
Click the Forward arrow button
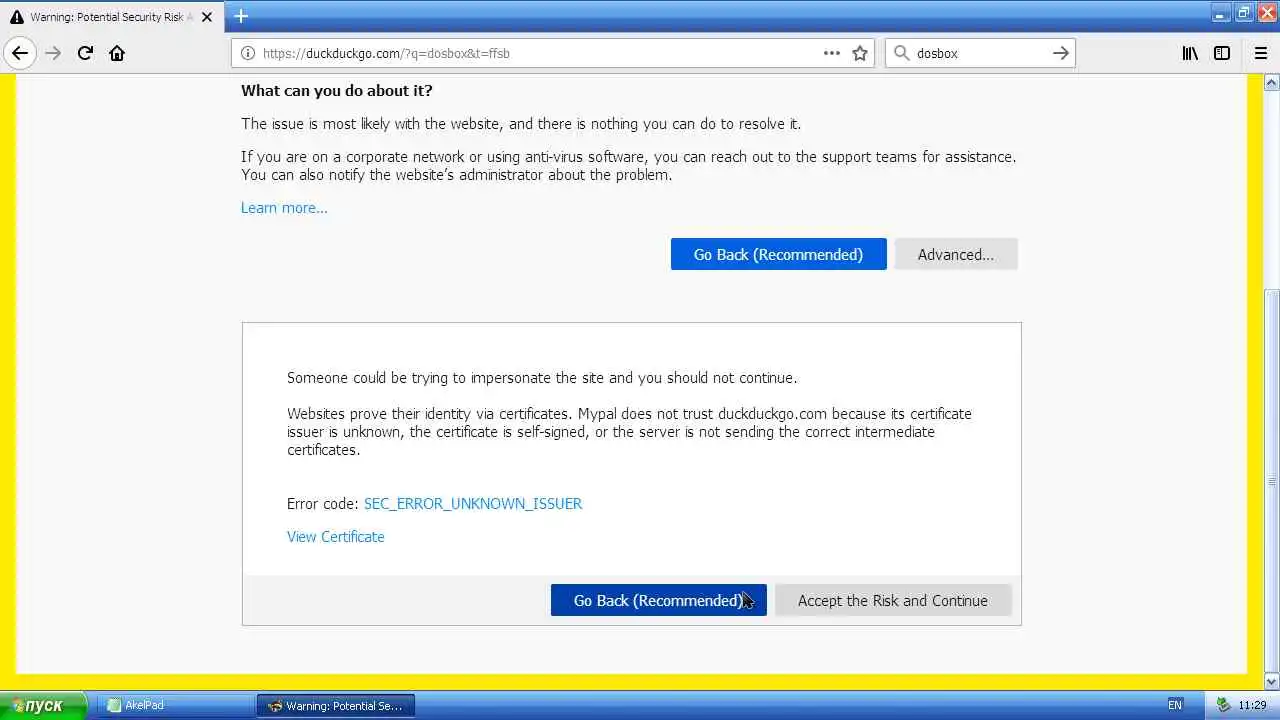click(x=53, y=53)
